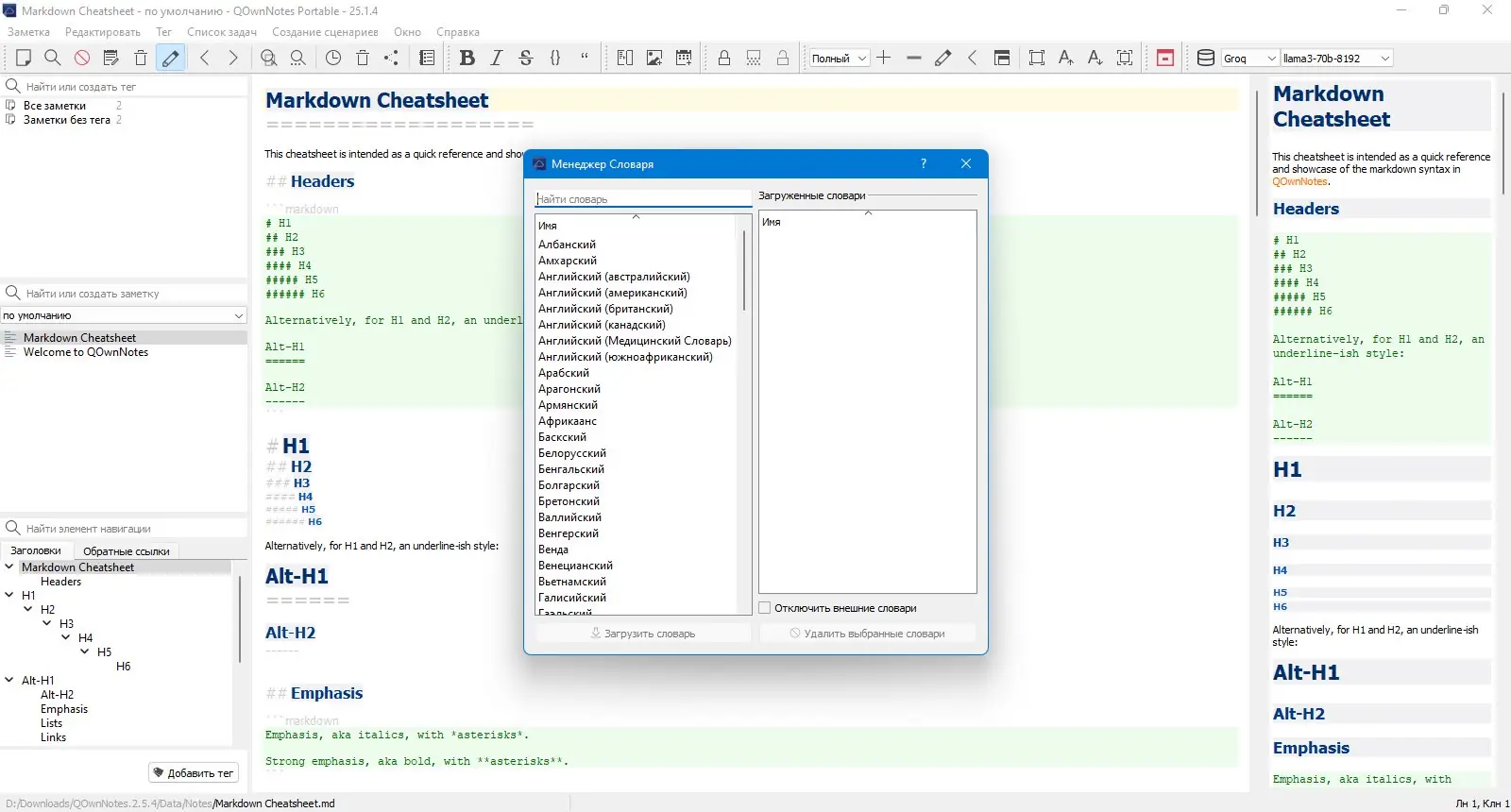1511x812 pixels.
Task: Click the Bold formatting icon
Action: coord(467,58)
